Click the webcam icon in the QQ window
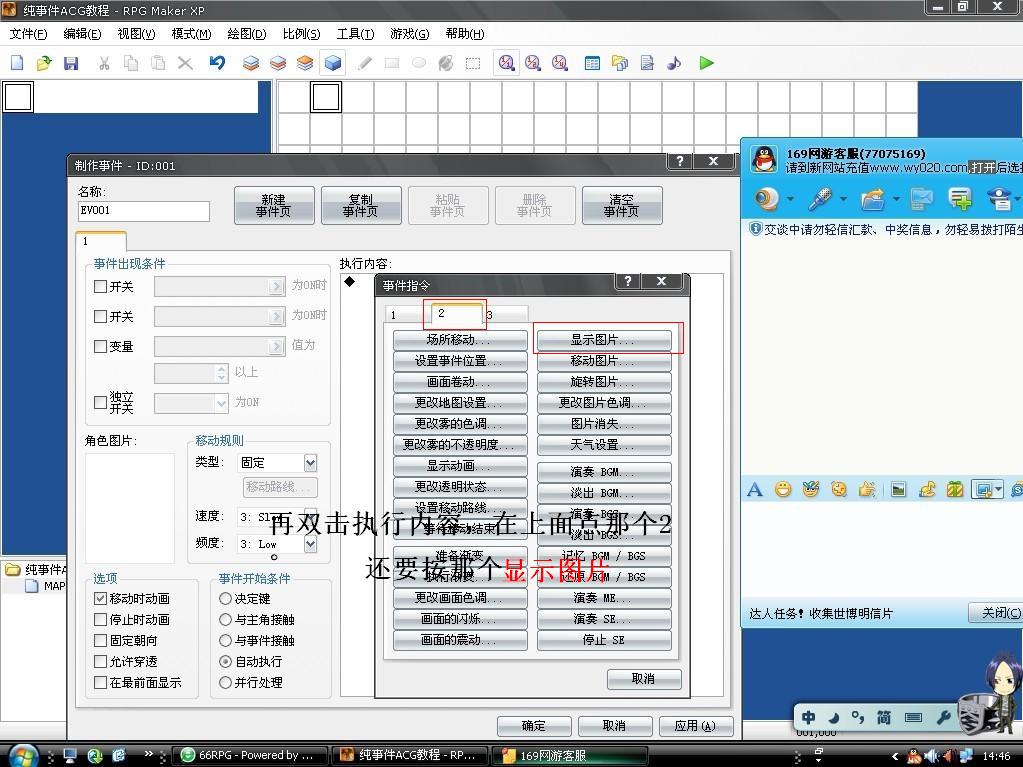 tap(767, 198)
